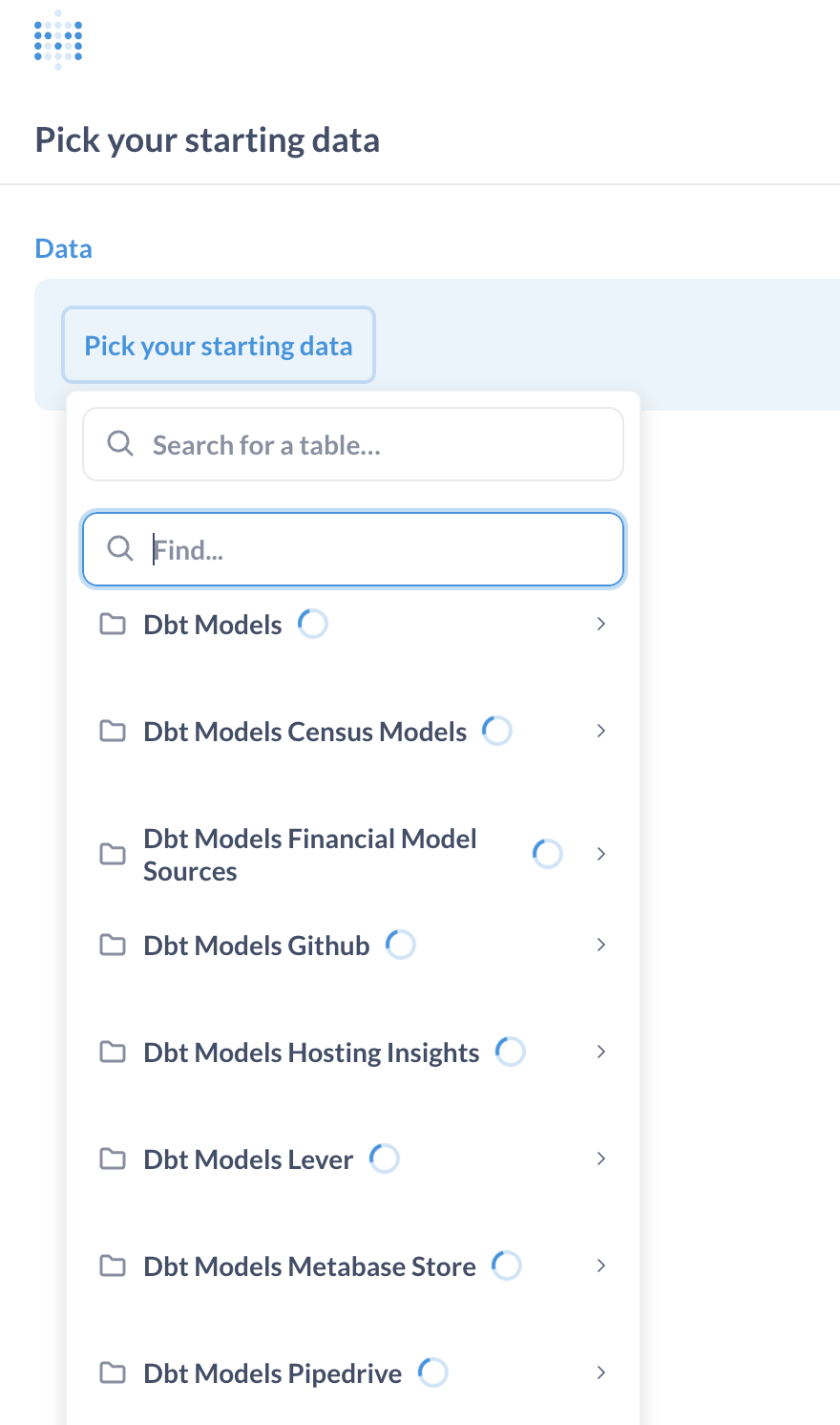
Task: Click the search magnifier in the table search field
Action: (120, 443)
